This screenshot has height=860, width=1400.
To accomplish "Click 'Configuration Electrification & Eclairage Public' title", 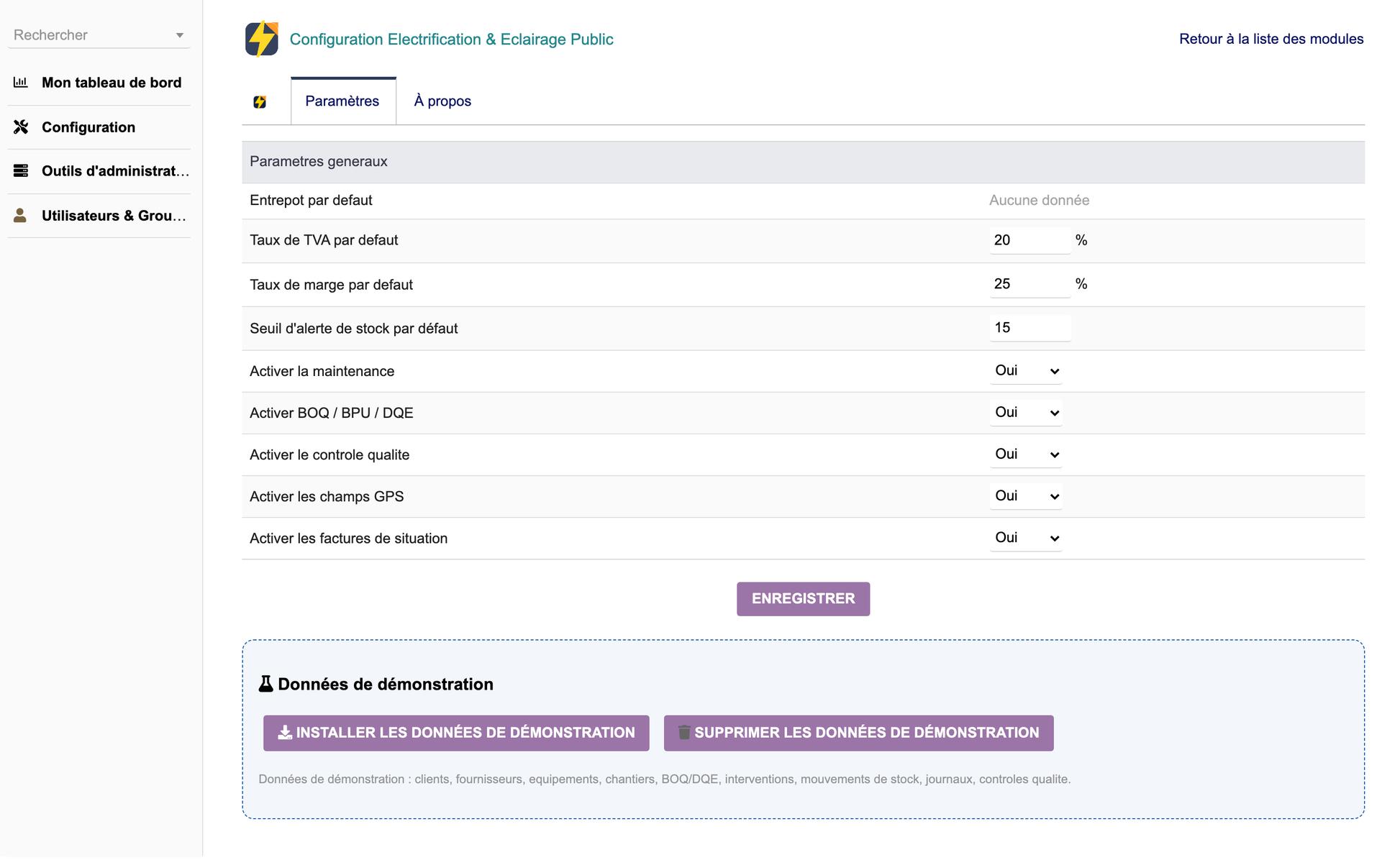I will [x=451, y=39].
